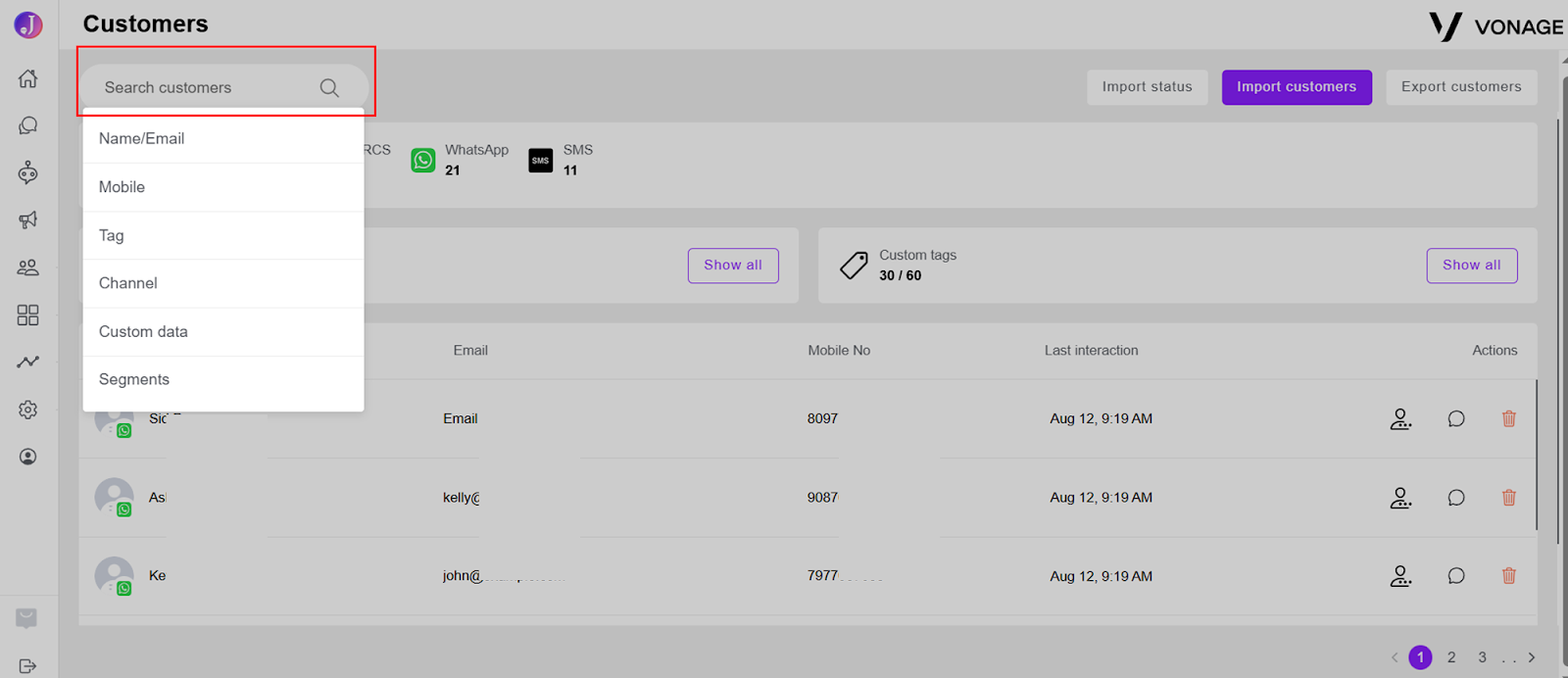Select Channel search option
Screen dimensions: 1568x678
223,283
